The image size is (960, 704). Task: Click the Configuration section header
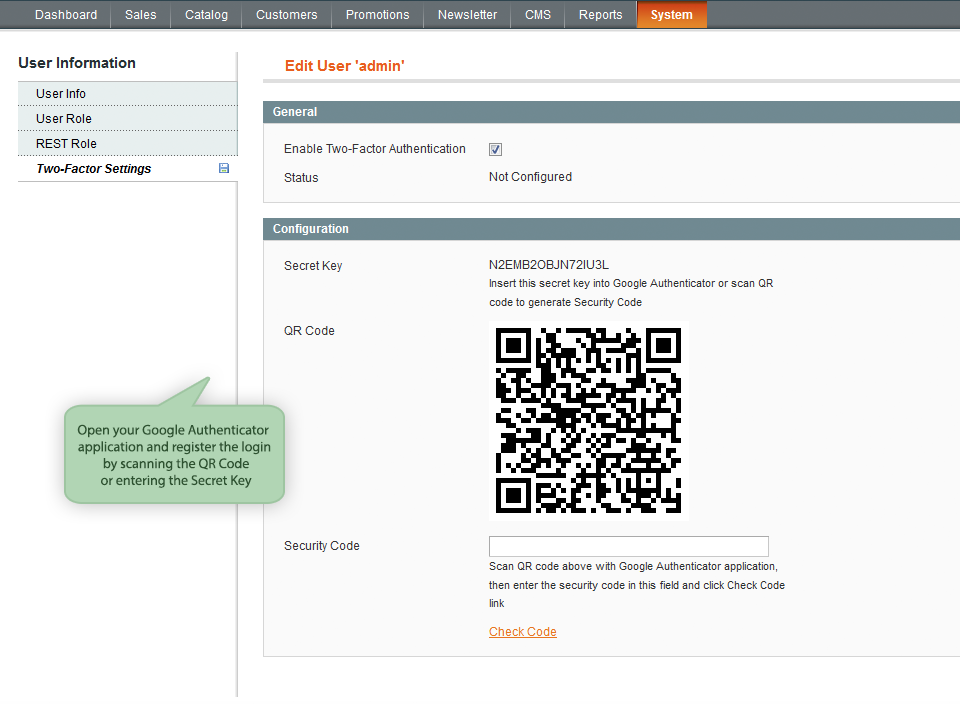point(611,229)
